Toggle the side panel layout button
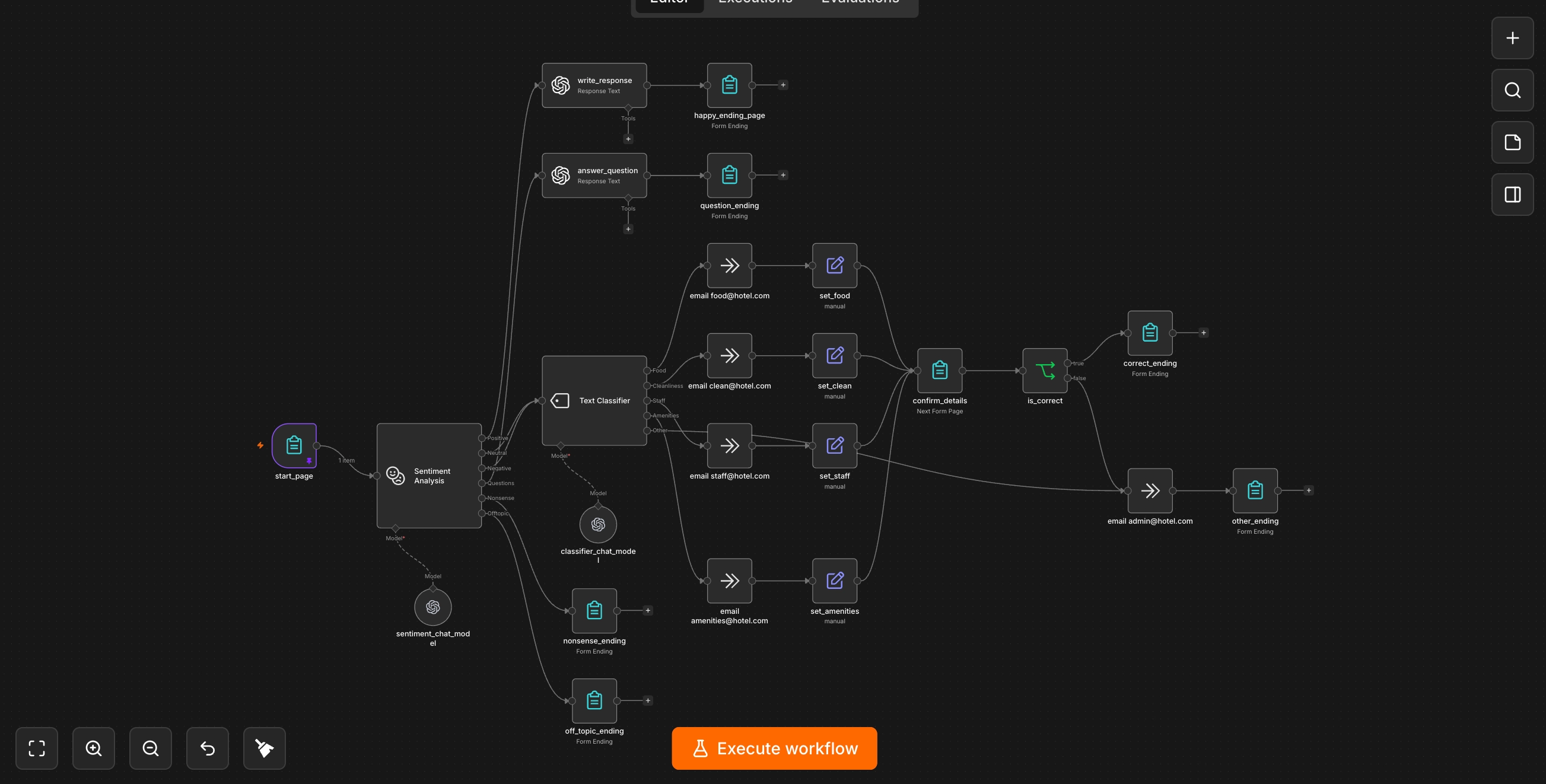 [1512, 195]
